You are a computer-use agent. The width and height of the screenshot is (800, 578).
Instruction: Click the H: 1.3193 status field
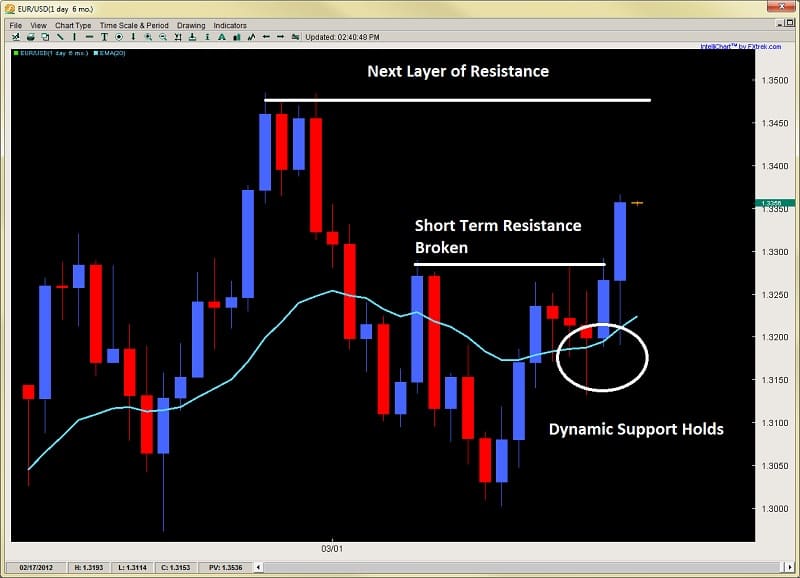pos(89,567)
